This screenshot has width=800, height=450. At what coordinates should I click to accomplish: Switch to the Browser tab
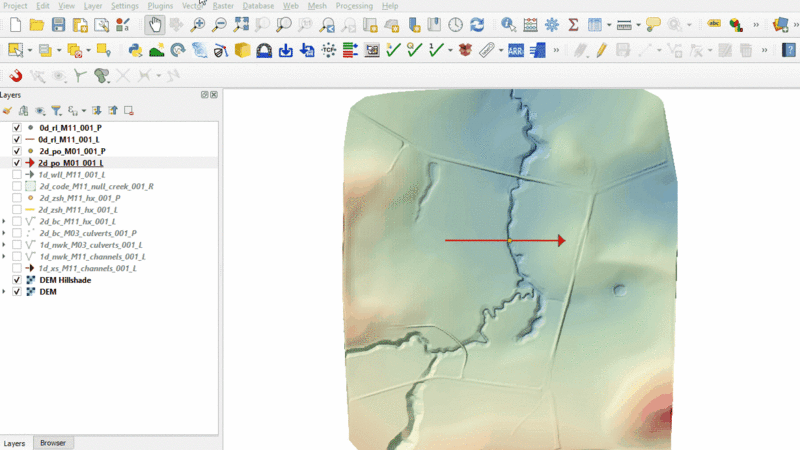52,442
